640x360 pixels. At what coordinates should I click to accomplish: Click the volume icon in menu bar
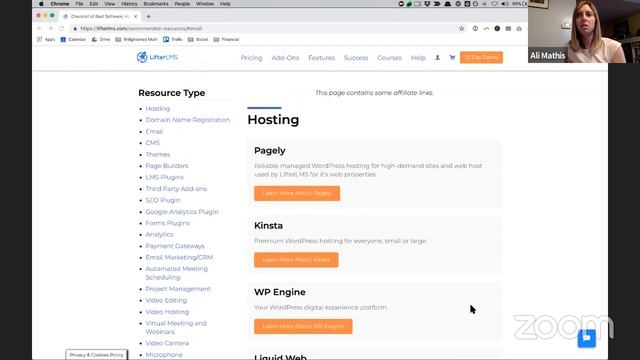point(505,4)
